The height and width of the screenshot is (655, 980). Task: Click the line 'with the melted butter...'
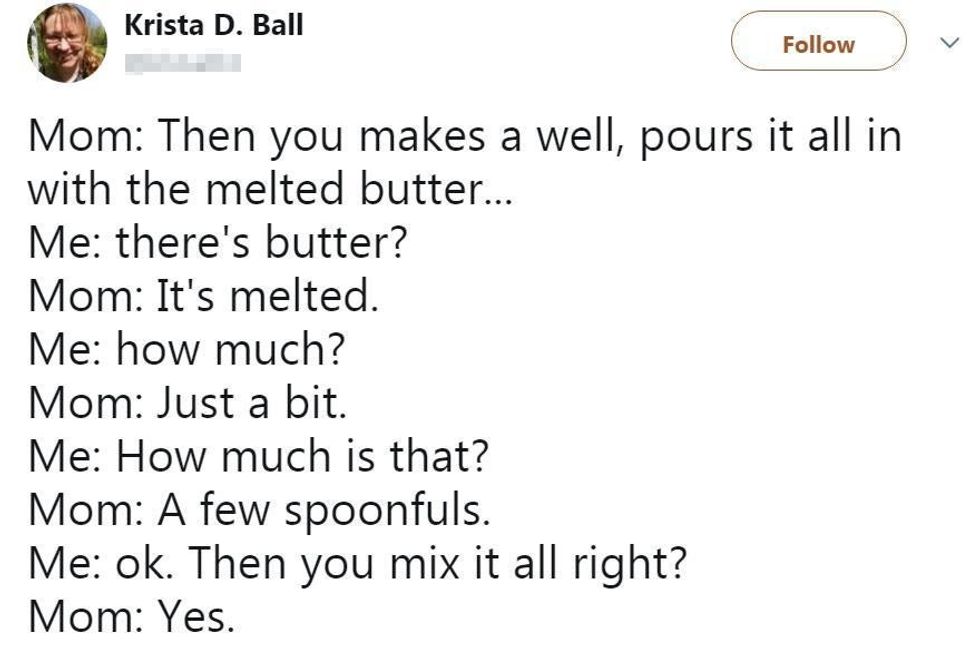[x=270, y=188]
